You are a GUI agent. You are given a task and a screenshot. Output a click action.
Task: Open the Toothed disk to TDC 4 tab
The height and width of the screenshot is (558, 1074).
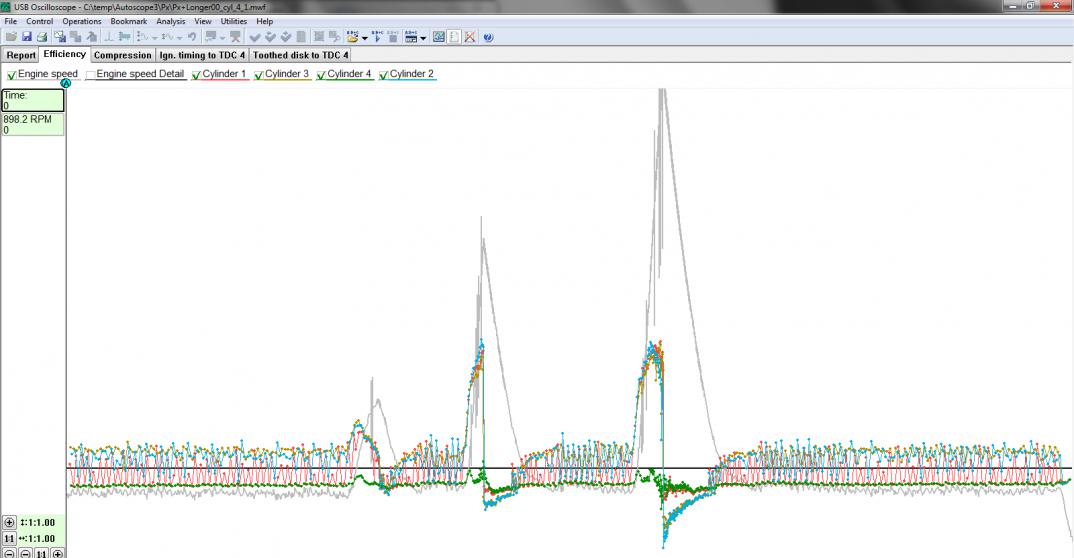pos(300,55)
